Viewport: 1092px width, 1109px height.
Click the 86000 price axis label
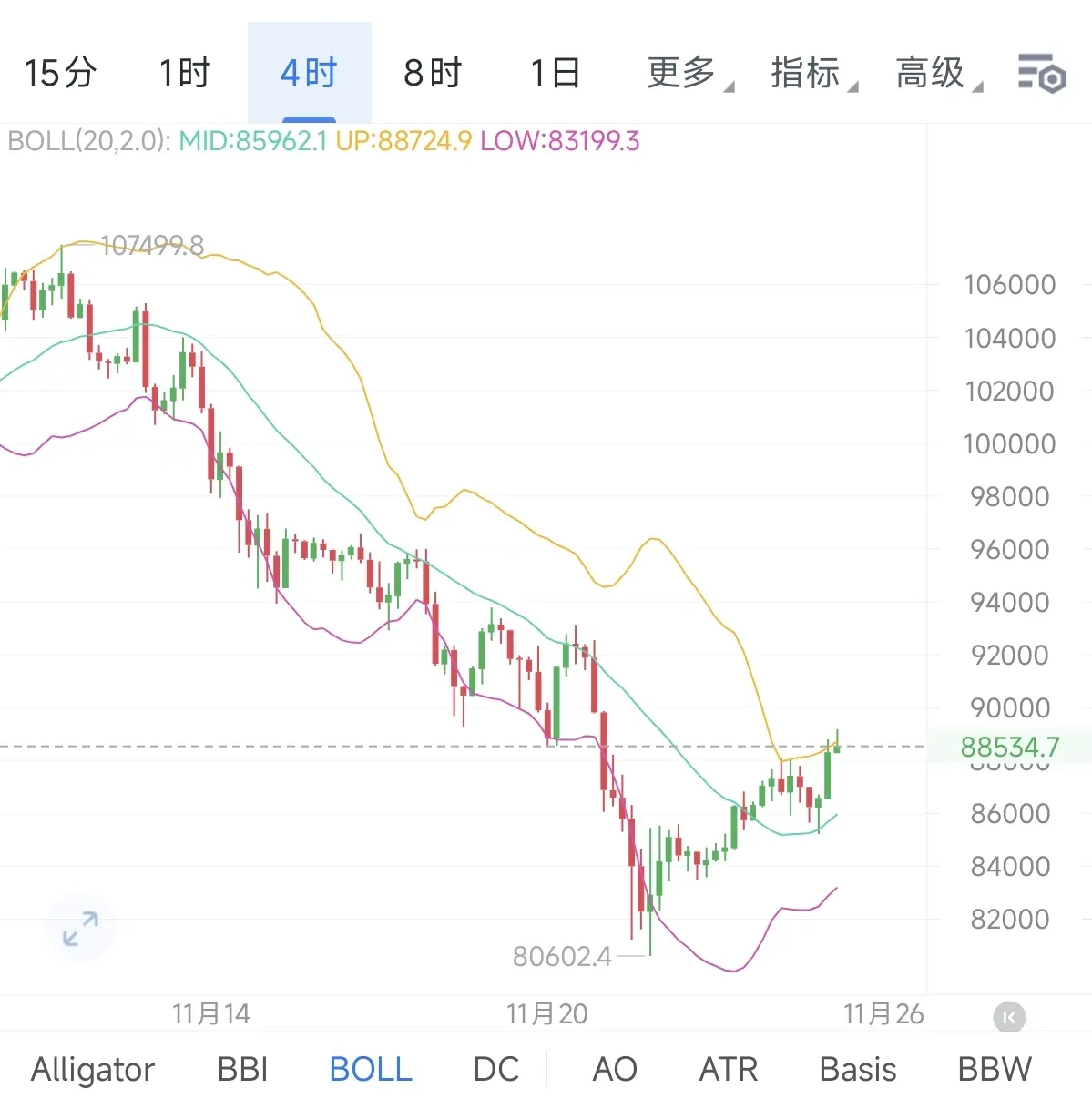tap(1010, 813)
